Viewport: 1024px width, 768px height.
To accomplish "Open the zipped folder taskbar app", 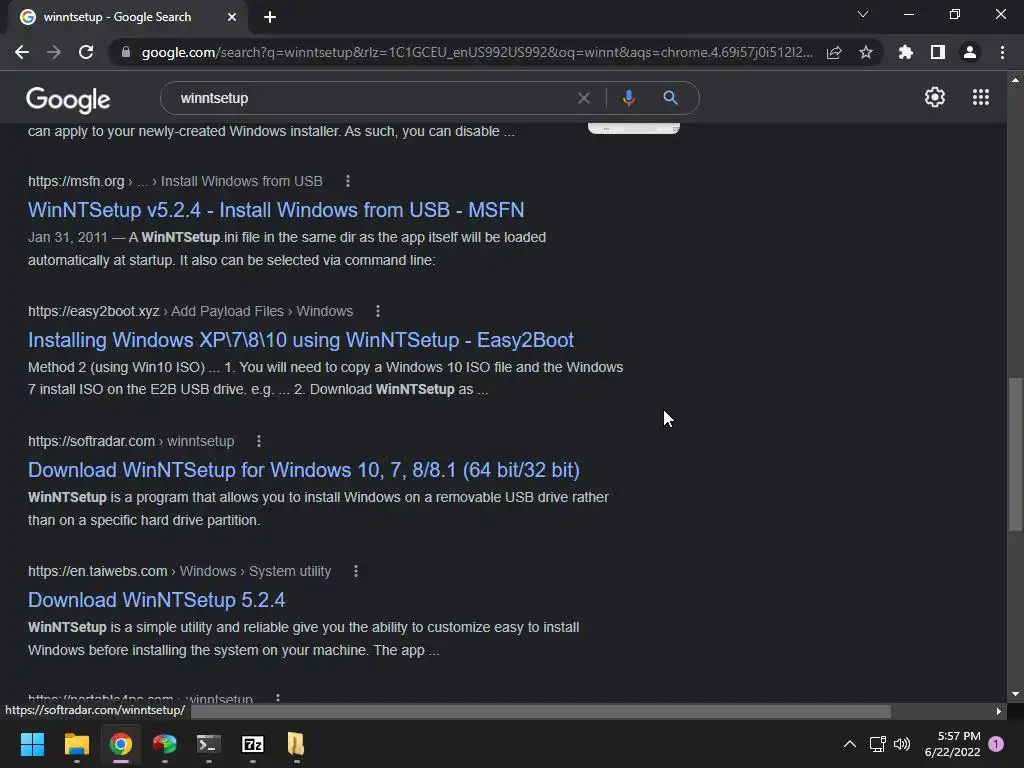I will [296, 744].
